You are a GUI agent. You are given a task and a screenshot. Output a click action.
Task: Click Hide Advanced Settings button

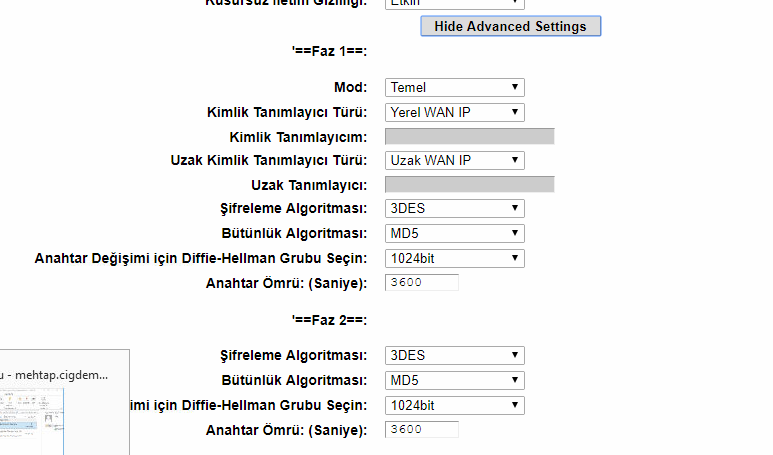click(510, 26)
